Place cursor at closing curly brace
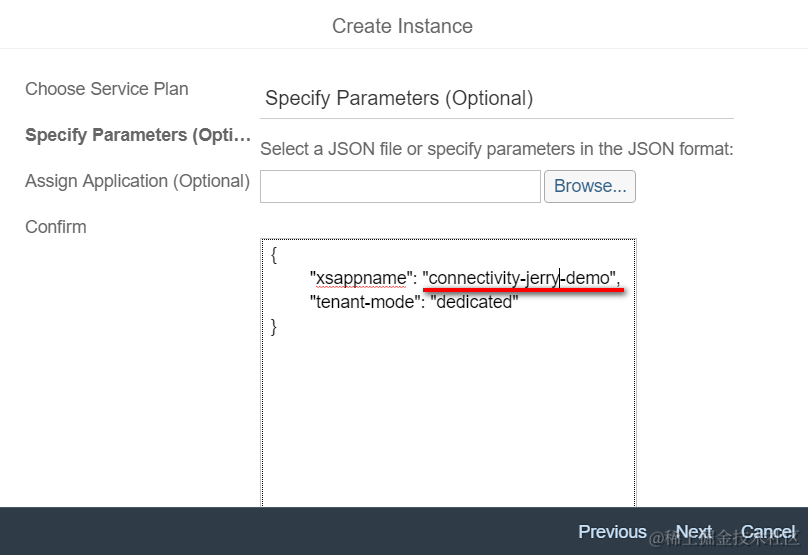808x555 pixels. coord(274,326)
